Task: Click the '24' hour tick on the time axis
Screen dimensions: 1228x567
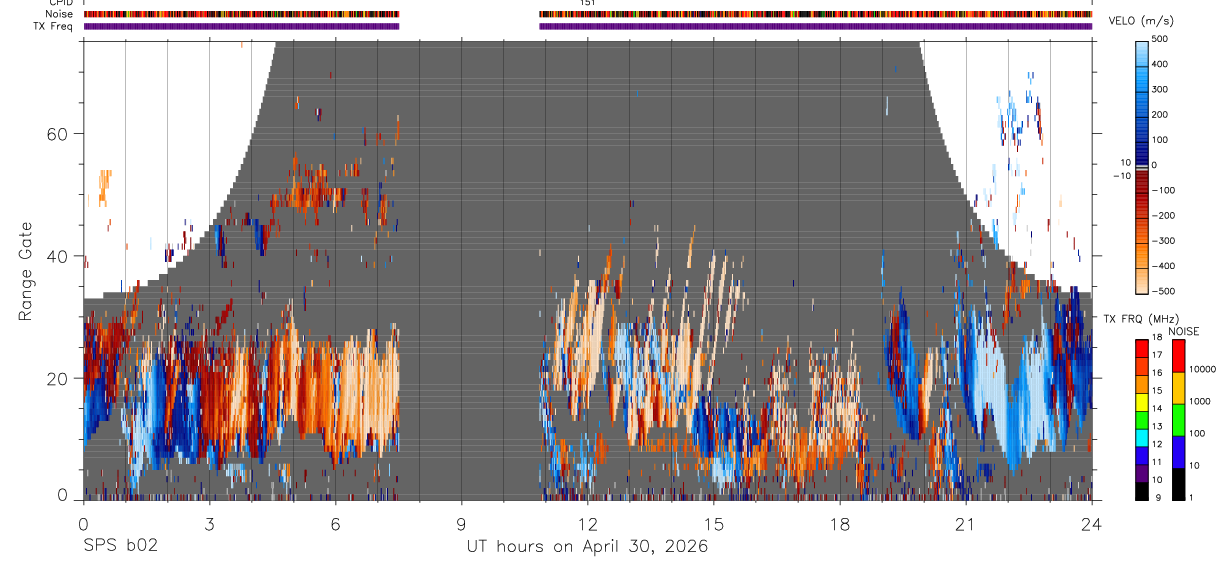Action: tap(1092, 523)
